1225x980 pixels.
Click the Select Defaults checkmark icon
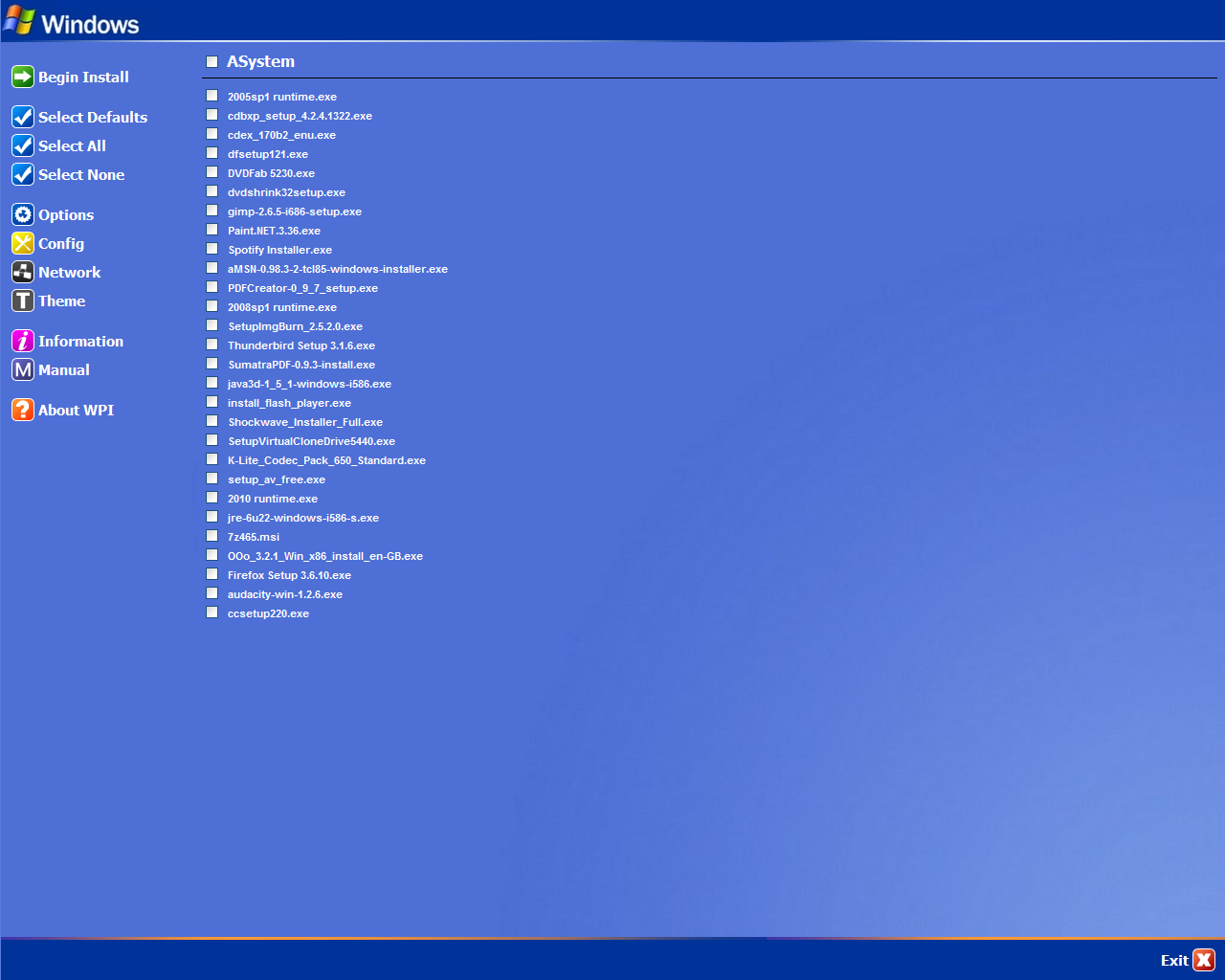[x=23, y=117]
